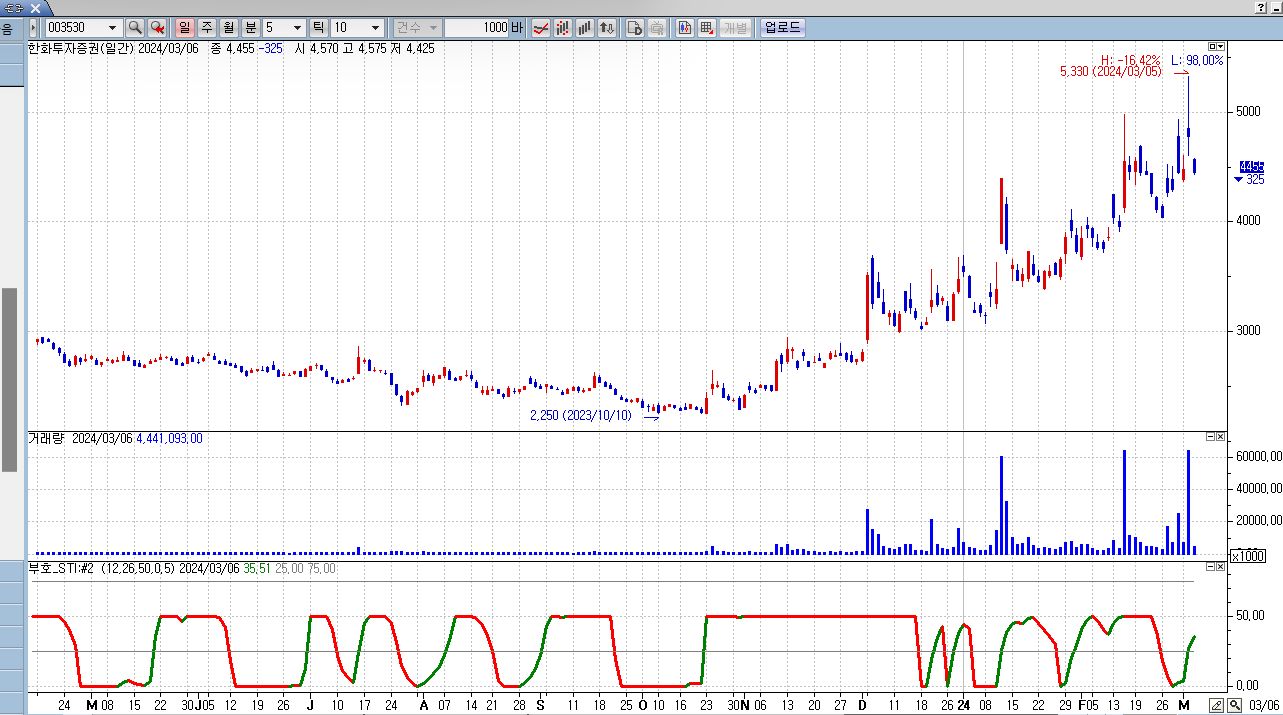Click the bar count field showing 1000
Screen dimensions: 1283x715
click(x=478, y=28)
